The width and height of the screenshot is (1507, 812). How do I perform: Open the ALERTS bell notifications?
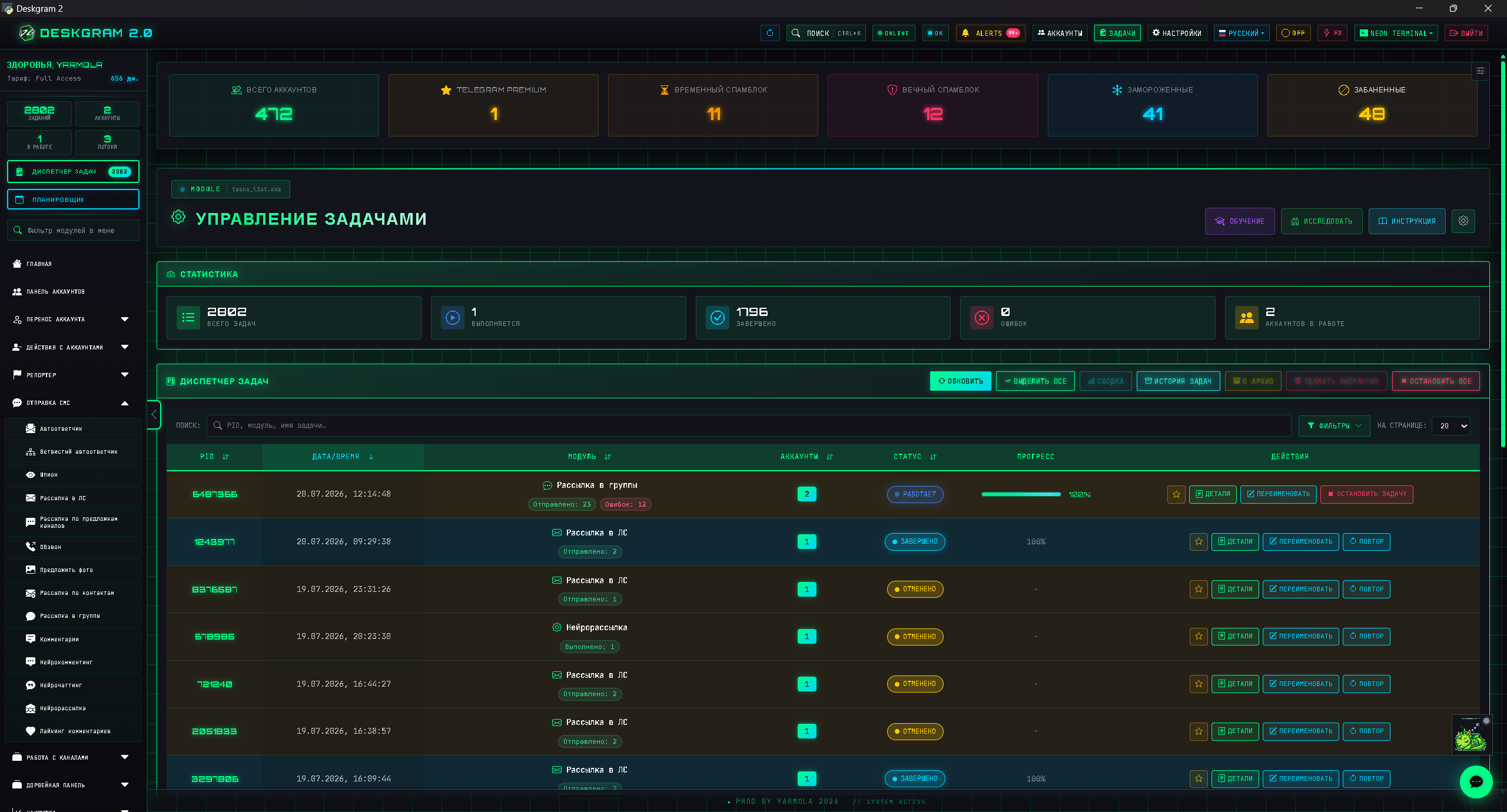(990, 33)
